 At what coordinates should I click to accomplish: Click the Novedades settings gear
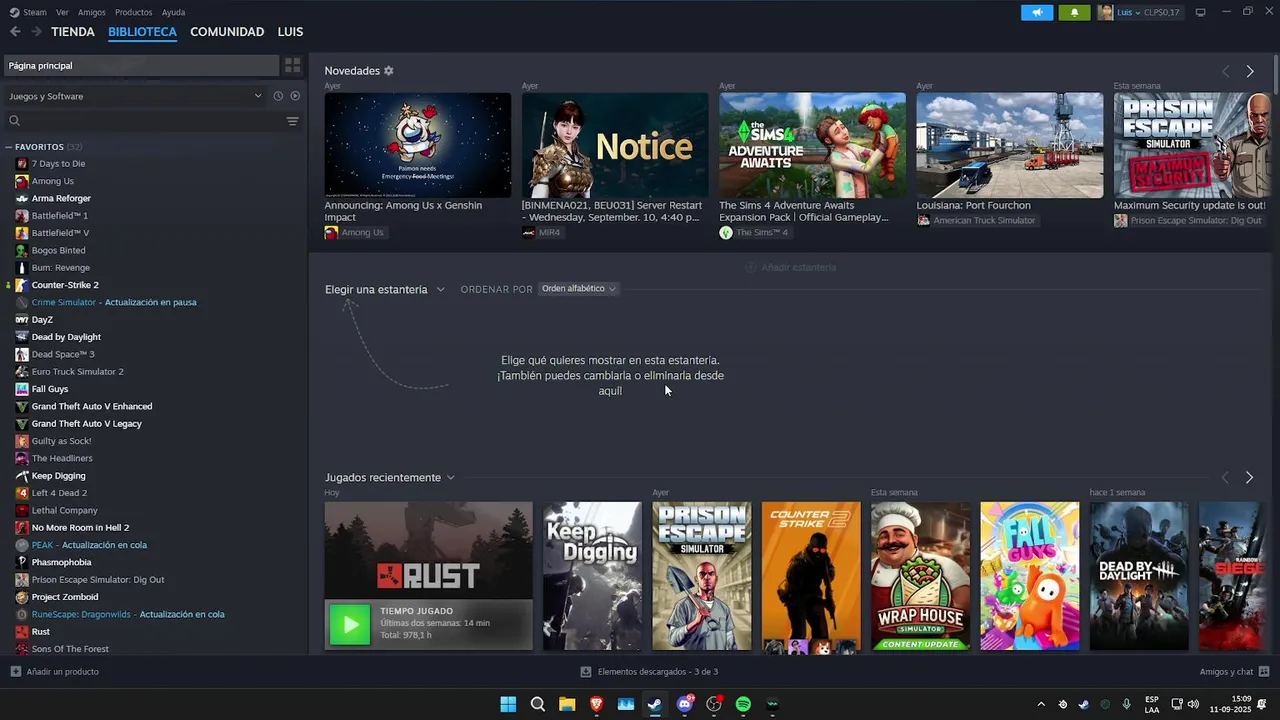coord(389,71)
